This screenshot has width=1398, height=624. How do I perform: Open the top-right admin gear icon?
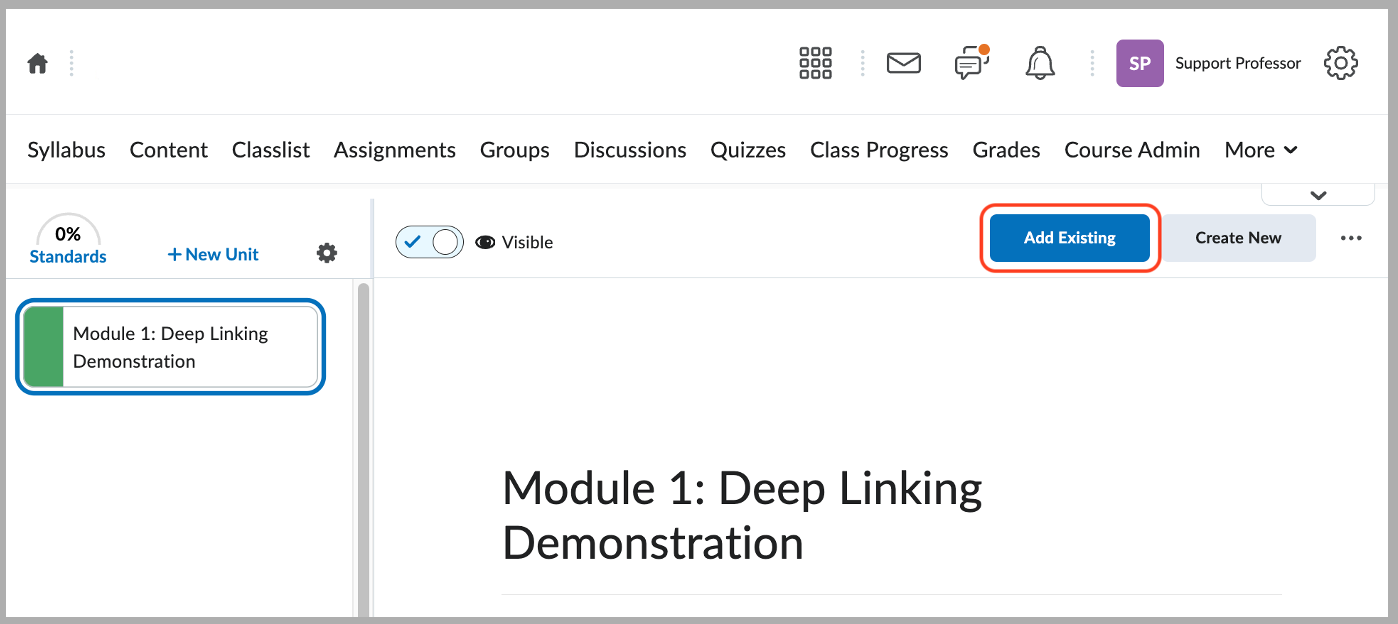tap(1341, 62)
